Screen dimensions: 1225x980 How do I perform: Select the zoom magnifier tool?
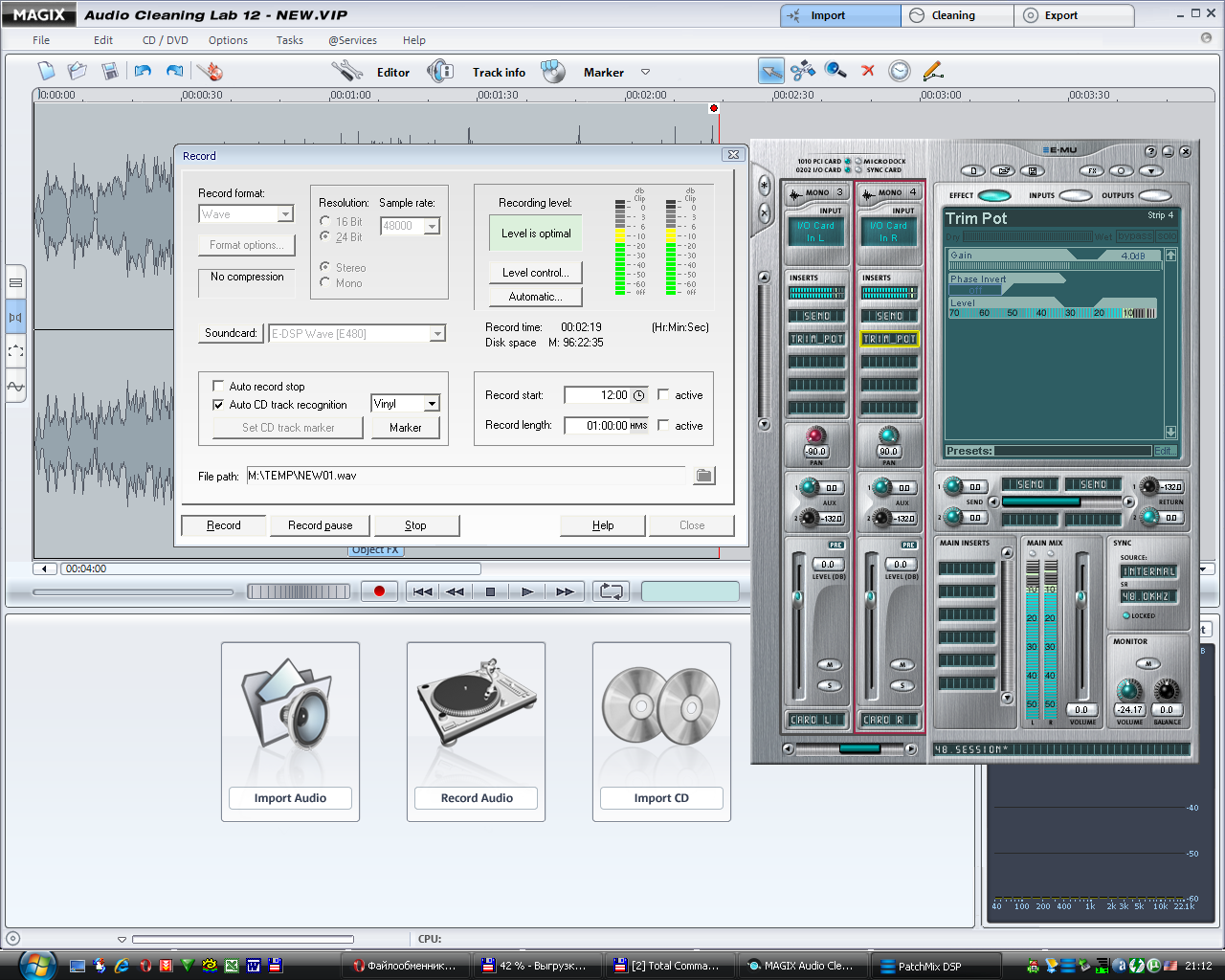pos(835,71)
